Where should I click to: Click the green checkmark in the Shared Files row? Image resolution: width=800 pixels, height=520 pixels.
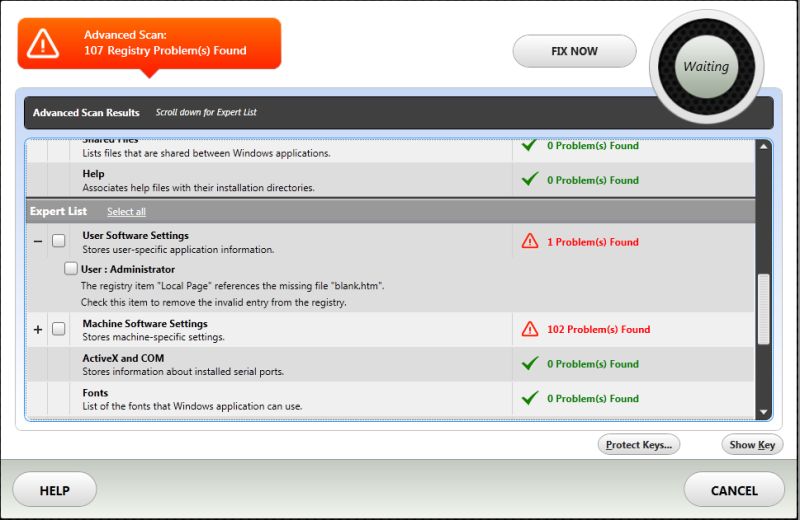[x=530, y=145]
